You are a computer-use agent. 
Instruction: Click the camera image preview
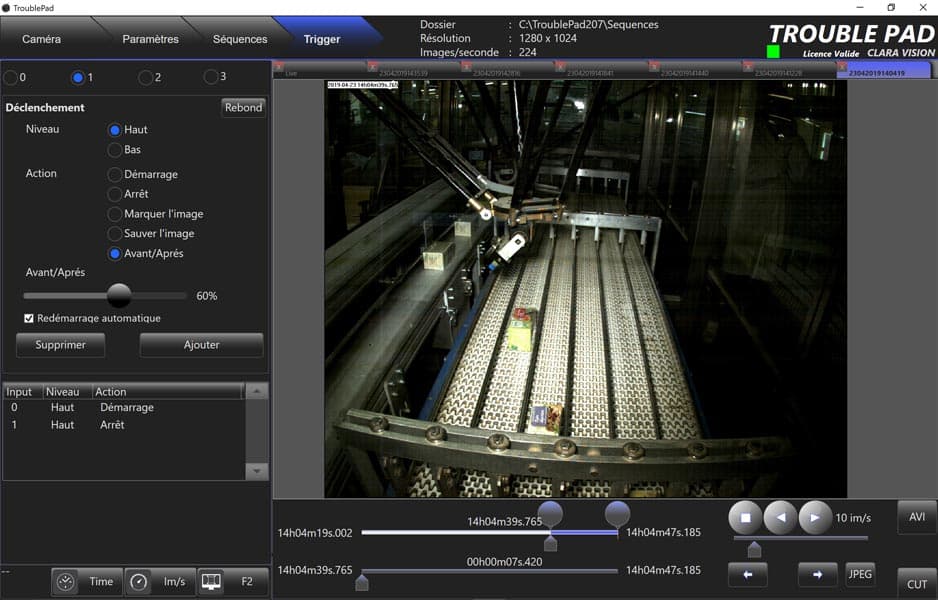point(585,288)
